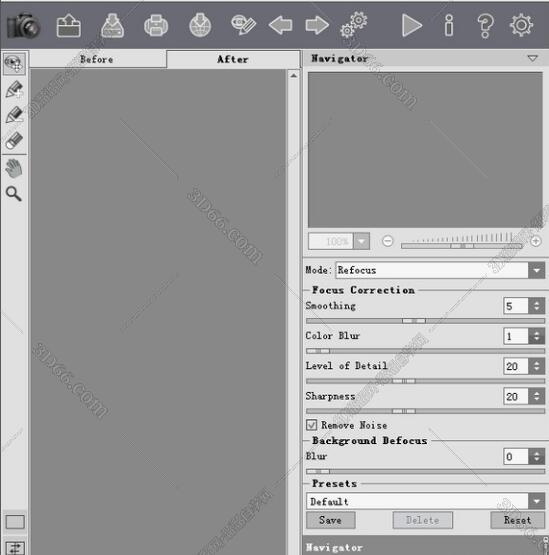Expand the zoom percentage dropdown arrow

[361, 241]
